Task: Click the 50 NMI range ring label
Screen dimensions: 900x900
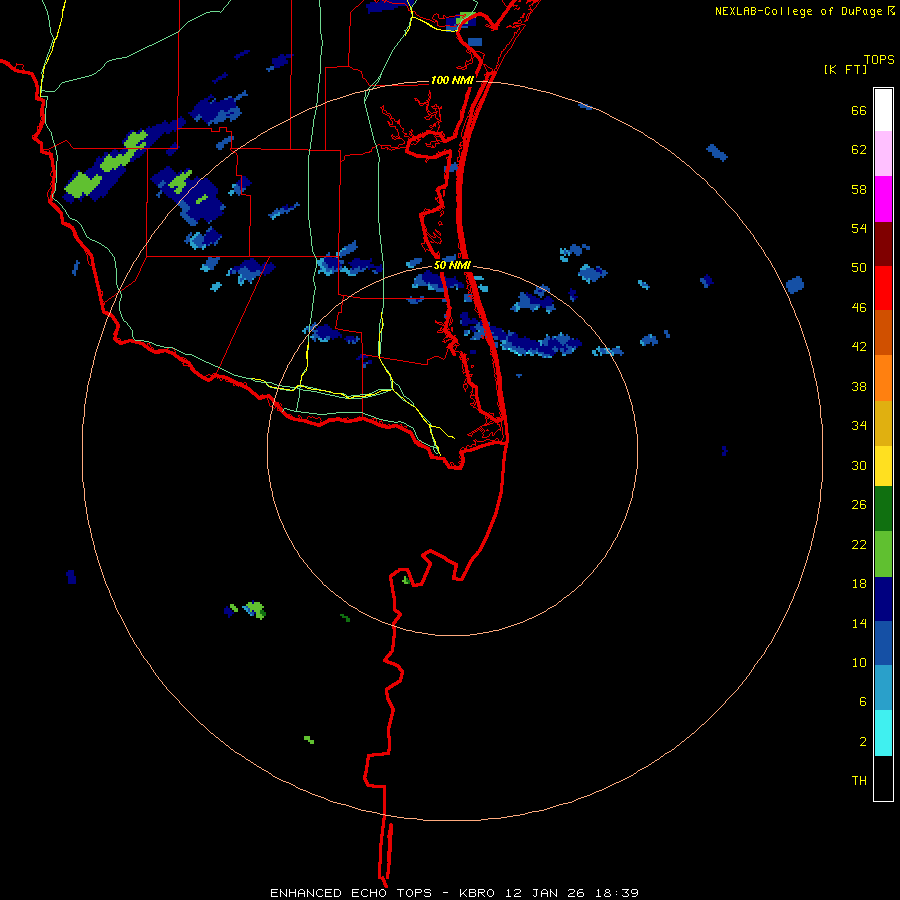Action: point(452,265)
